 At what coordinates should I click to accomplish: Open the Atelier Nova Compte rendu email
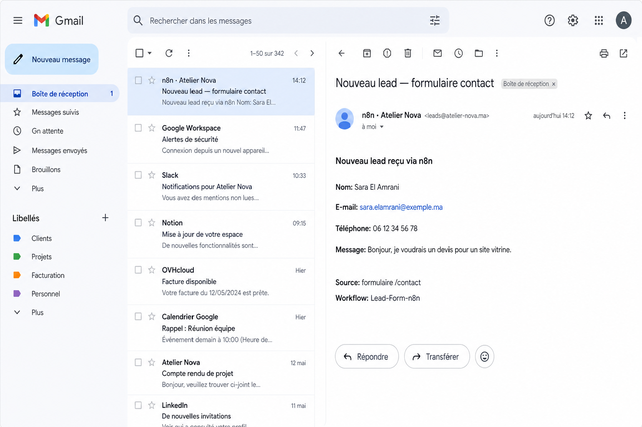[221, 373]
